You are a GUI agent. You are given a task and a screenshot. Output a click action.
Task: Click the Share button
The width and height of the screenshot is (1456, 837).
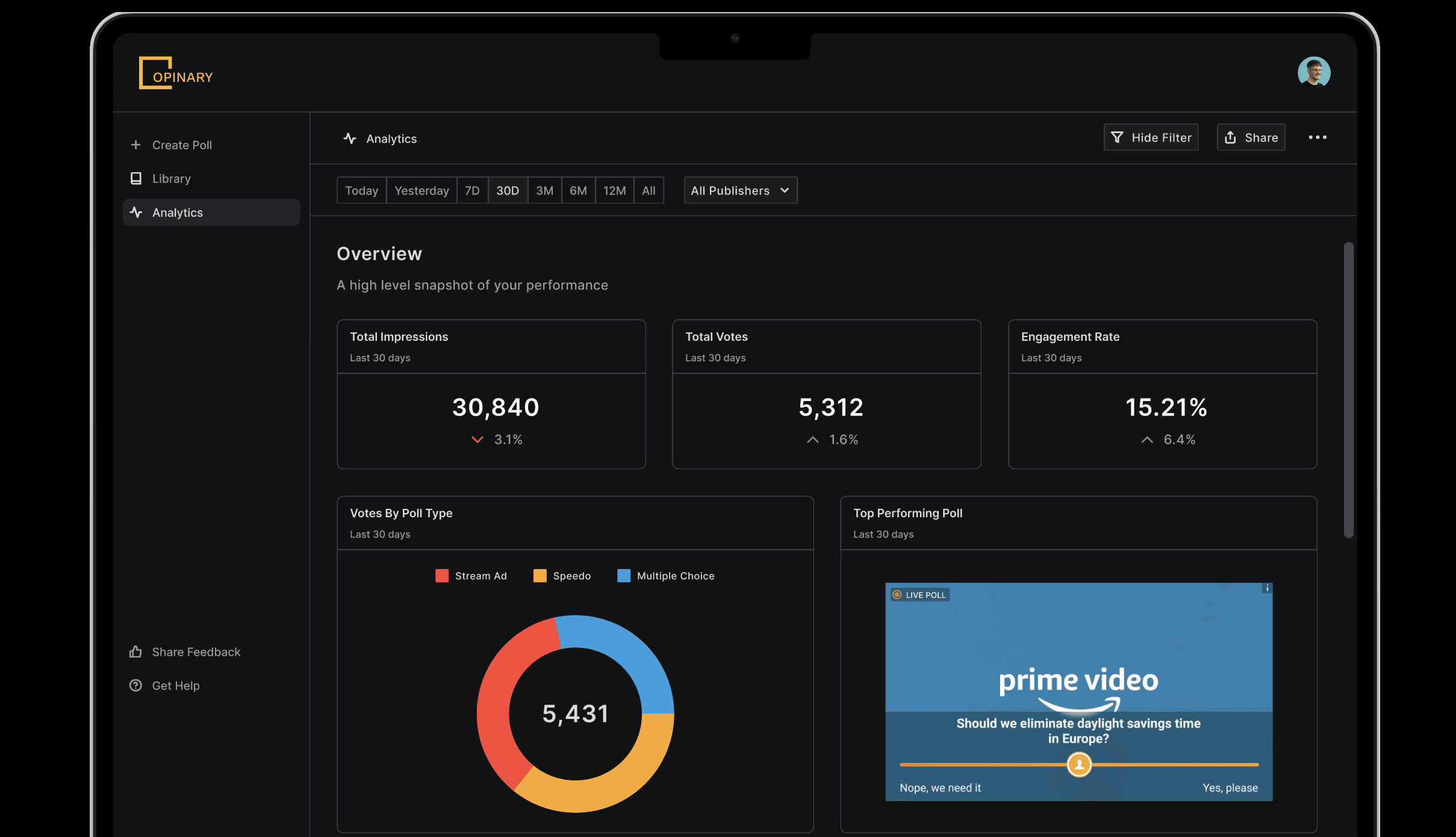point(1251,137)
